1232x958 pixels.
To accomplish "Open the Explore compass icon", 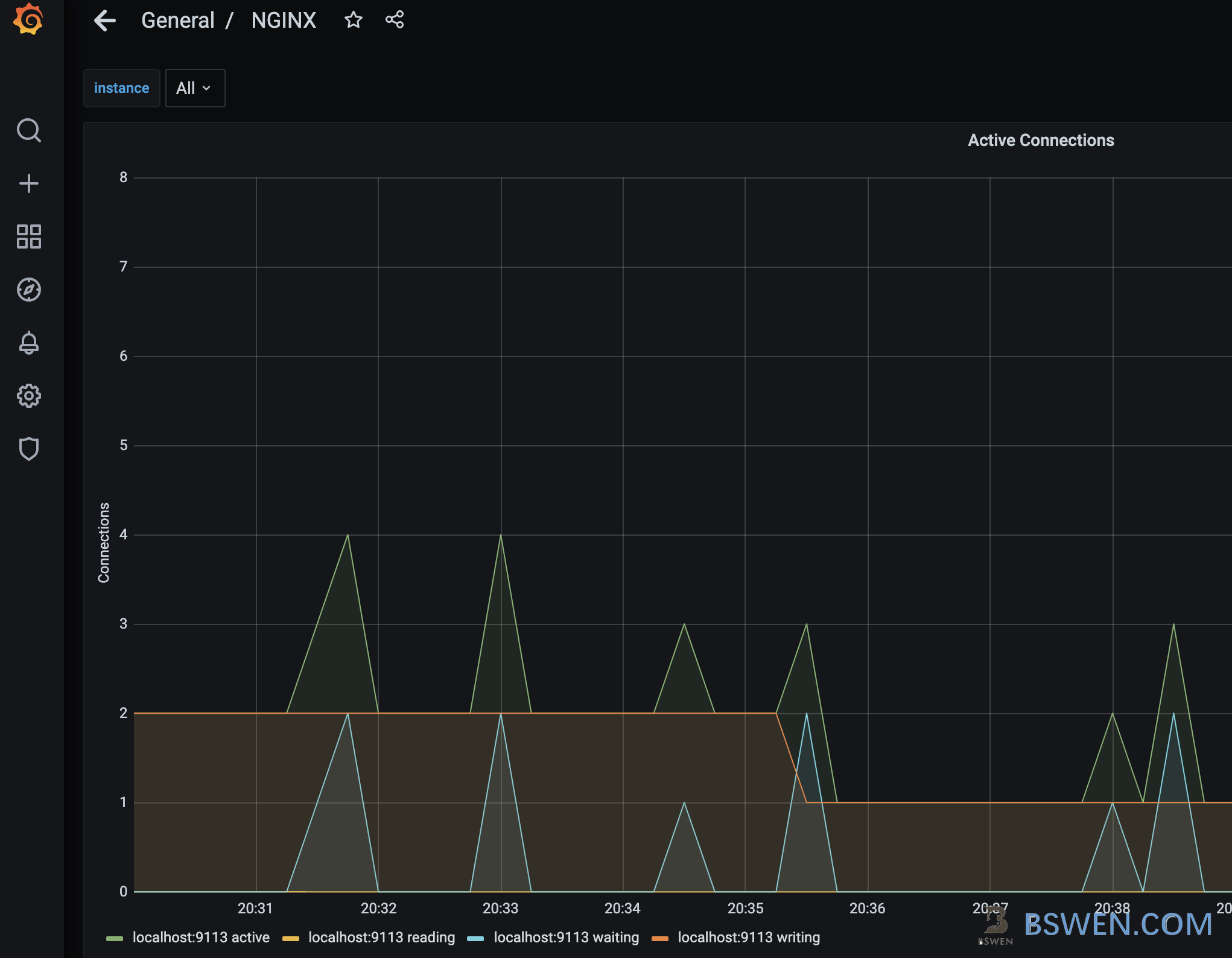I will (28, 290).
